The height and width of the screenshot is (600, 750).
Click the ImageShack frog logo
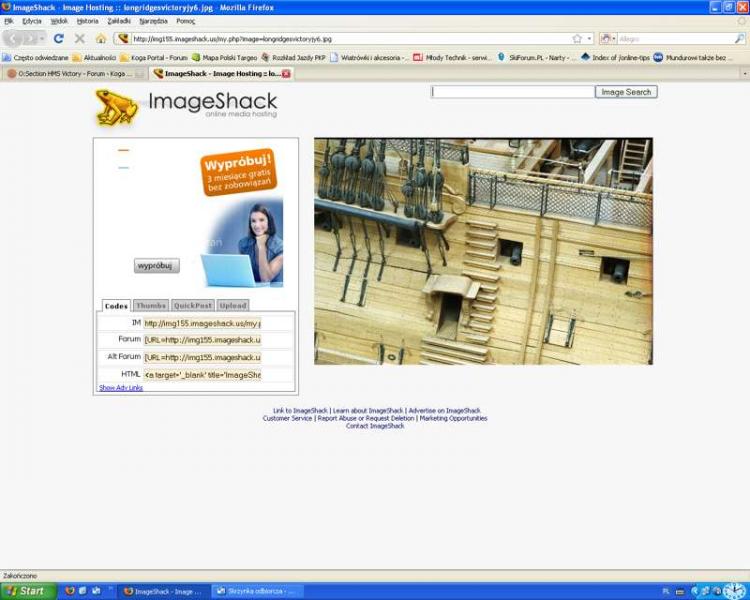point(117,108)
